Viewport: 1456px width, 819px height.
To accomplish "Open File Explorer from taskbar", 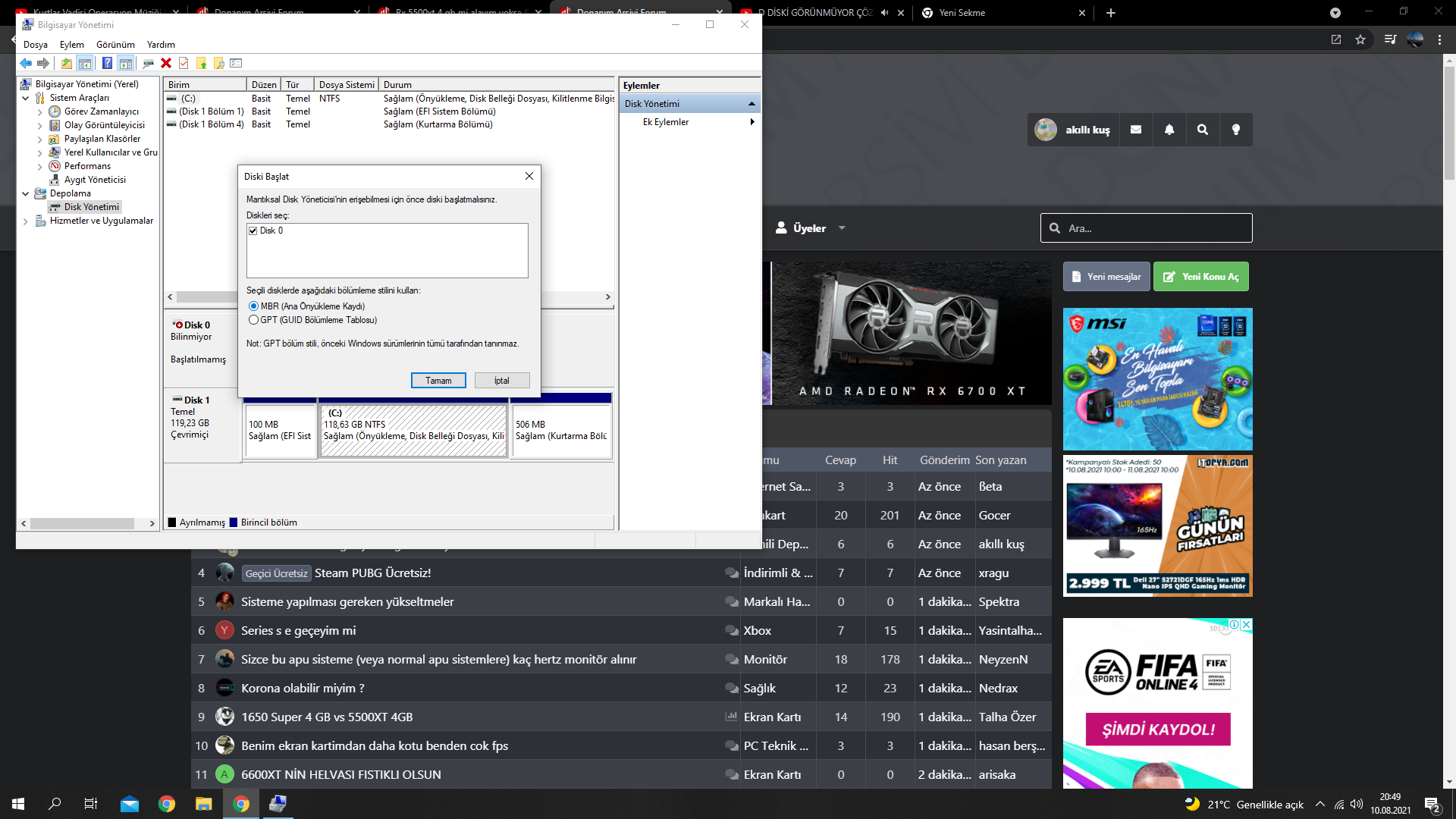I will [x=203, y=804].
